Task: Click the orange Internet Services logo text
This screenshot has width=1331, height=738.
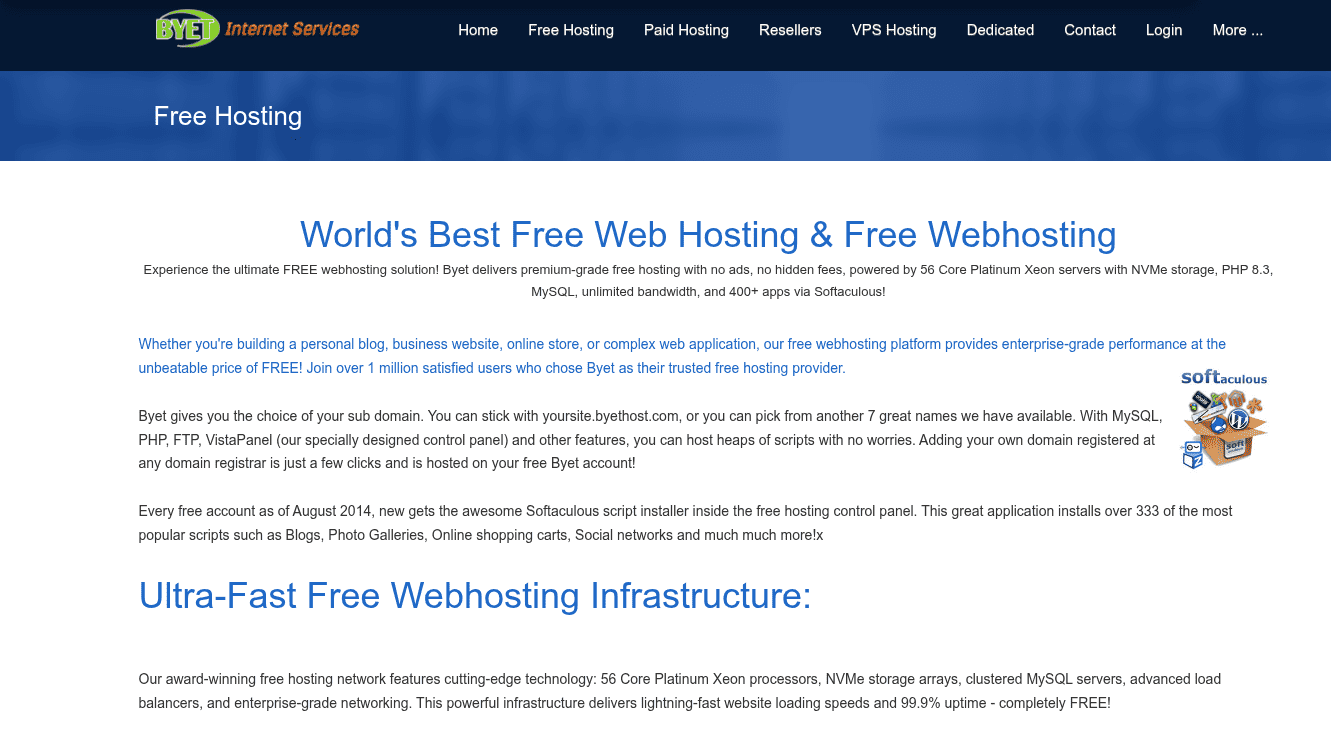Action: pyautogui.click(x=292, y=29)
